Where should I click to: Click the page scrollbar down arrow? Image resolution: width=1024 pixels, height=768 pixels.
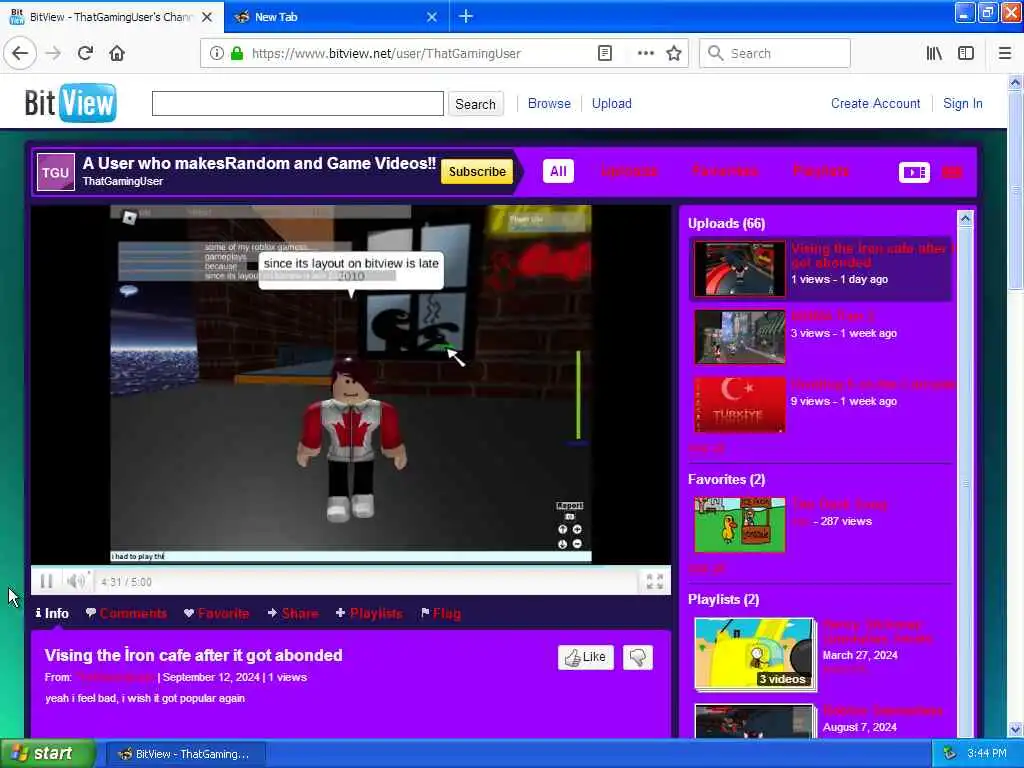(x=1015, y=729)
